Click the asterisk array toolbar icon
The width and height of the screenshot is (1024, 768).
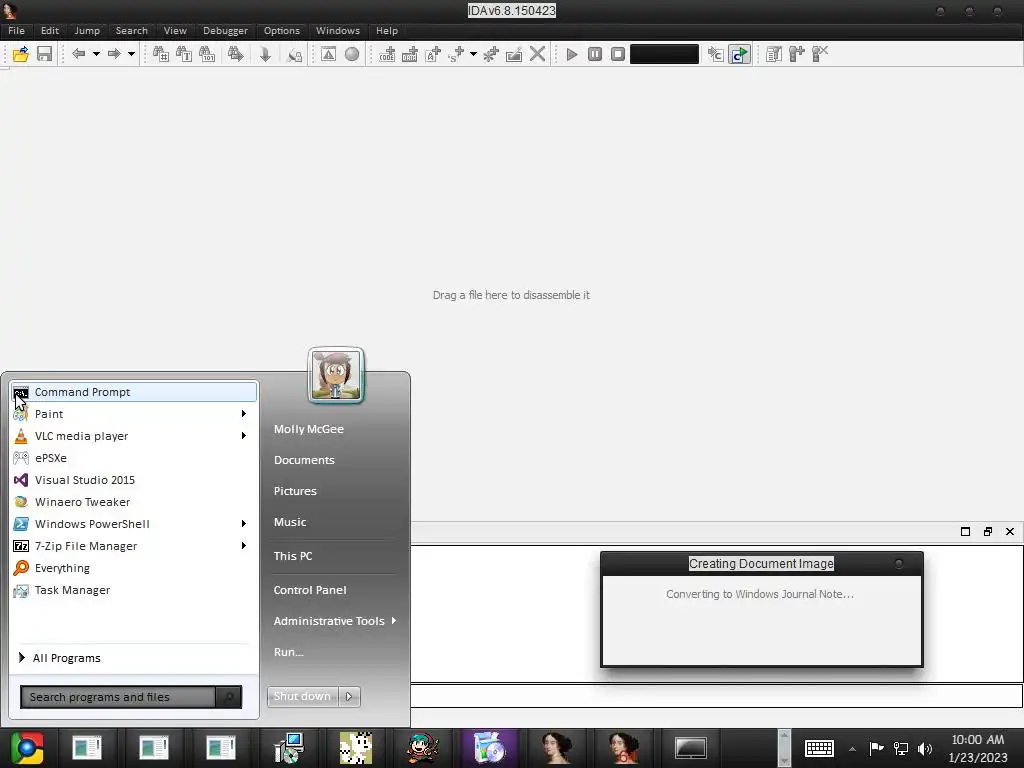pyautogui.click(x=491, y=54)
